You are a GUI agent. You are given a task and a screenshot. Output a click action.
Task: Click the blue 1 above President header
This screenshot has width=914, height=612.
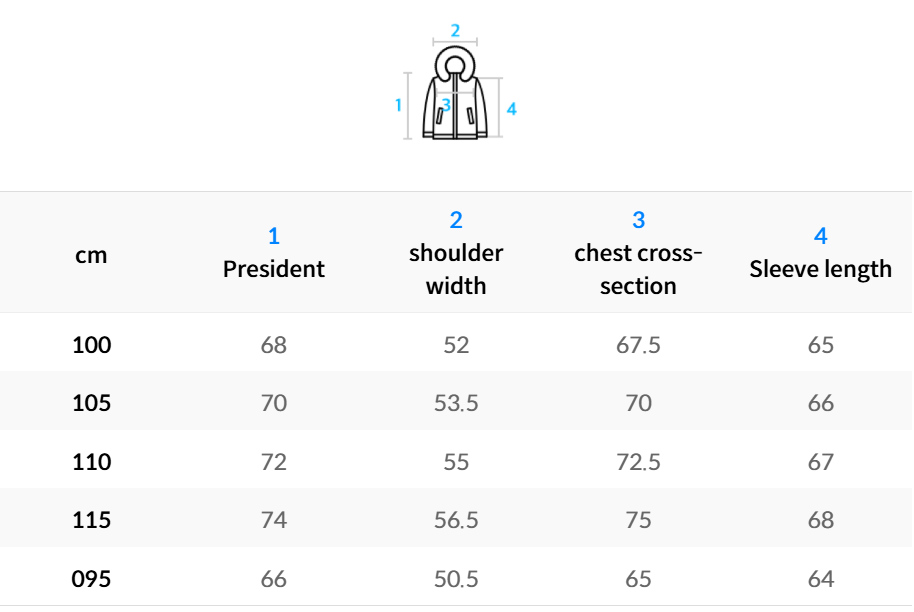pyautogui.click(x=274, y=237)
